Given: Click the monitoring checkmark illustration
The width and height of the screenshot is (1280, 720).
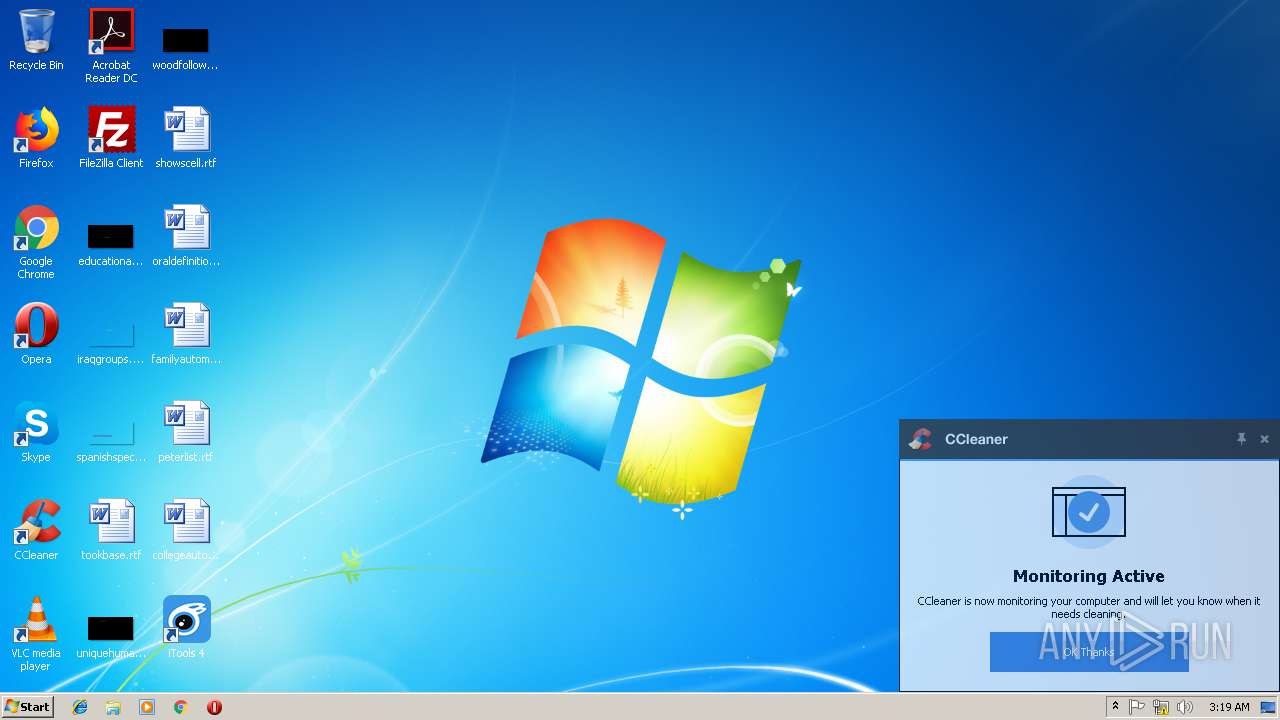Looking at the screenshot, I should tap(1089, 512).
